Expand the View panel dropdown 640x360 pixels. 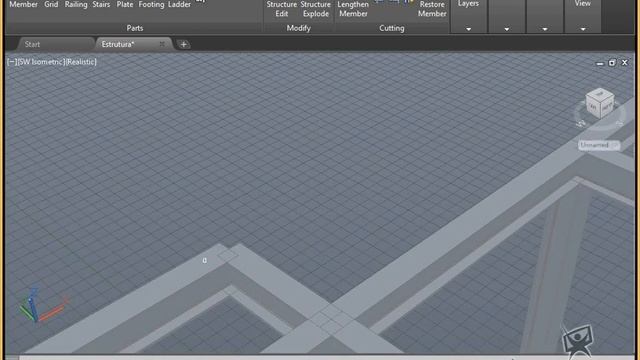point(582,29)
